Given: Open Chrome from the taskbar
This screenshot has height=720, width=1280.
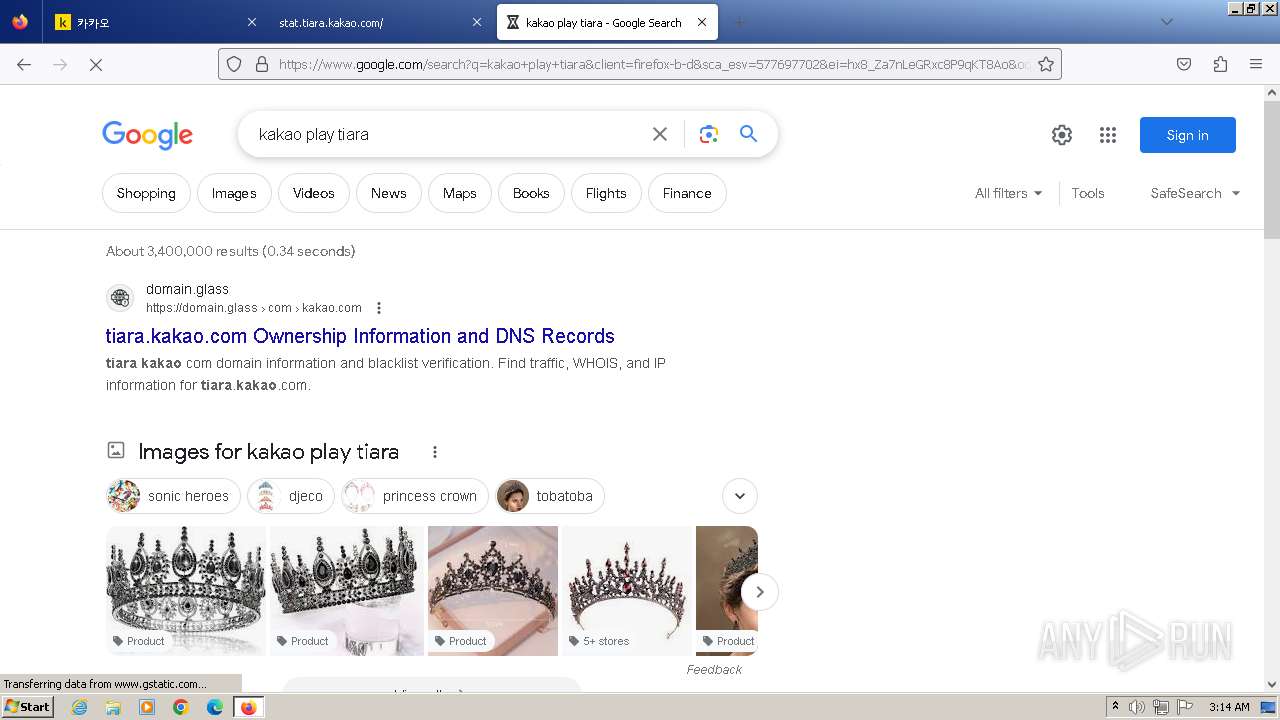Looking at the screenshot, I should (x=181, y=707).
